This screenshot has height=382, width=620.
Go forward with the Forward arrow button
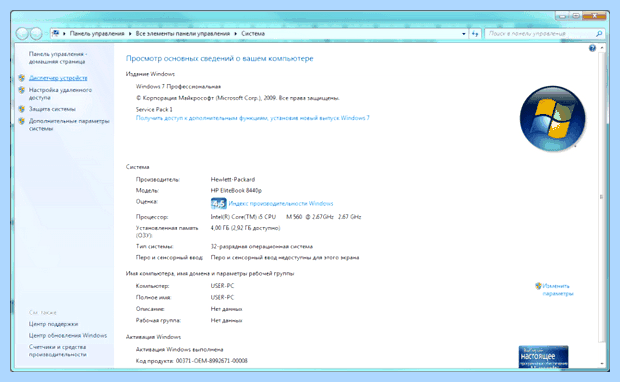click(36, 34)
